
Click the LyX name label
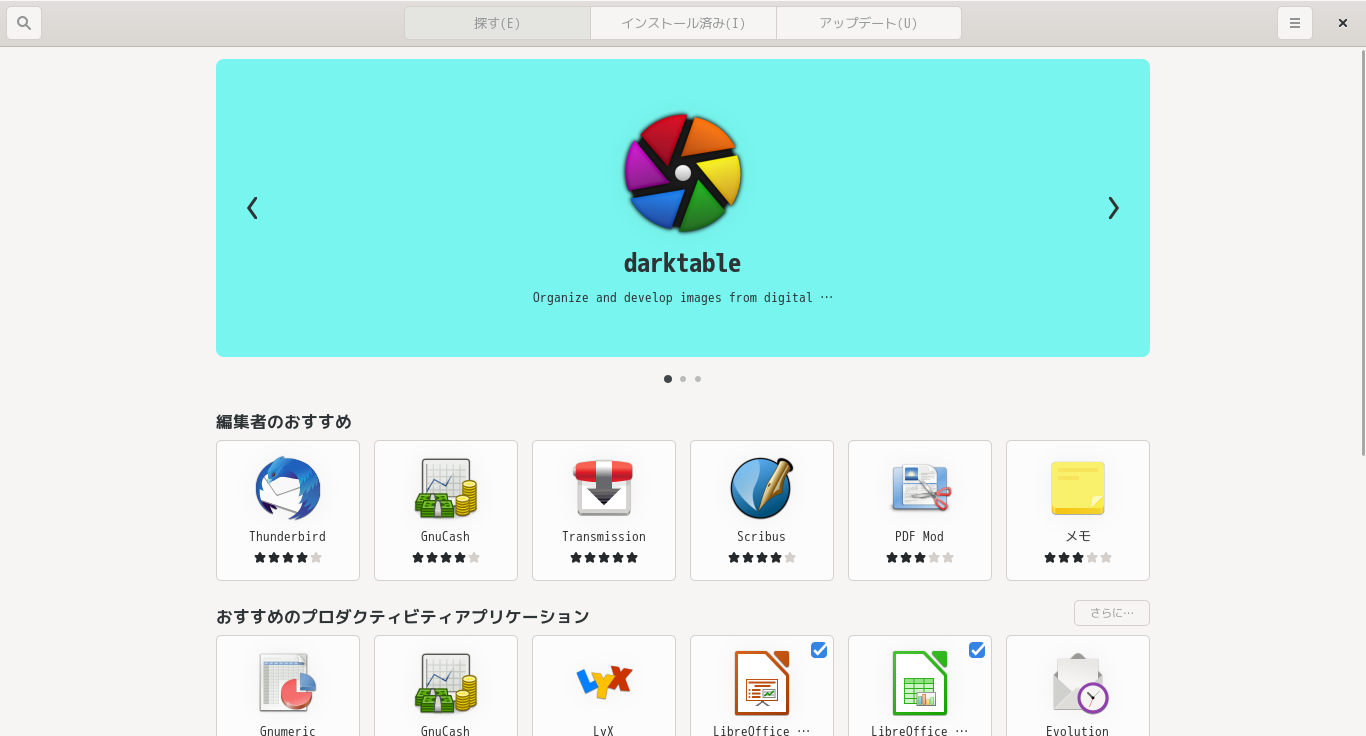604,731
